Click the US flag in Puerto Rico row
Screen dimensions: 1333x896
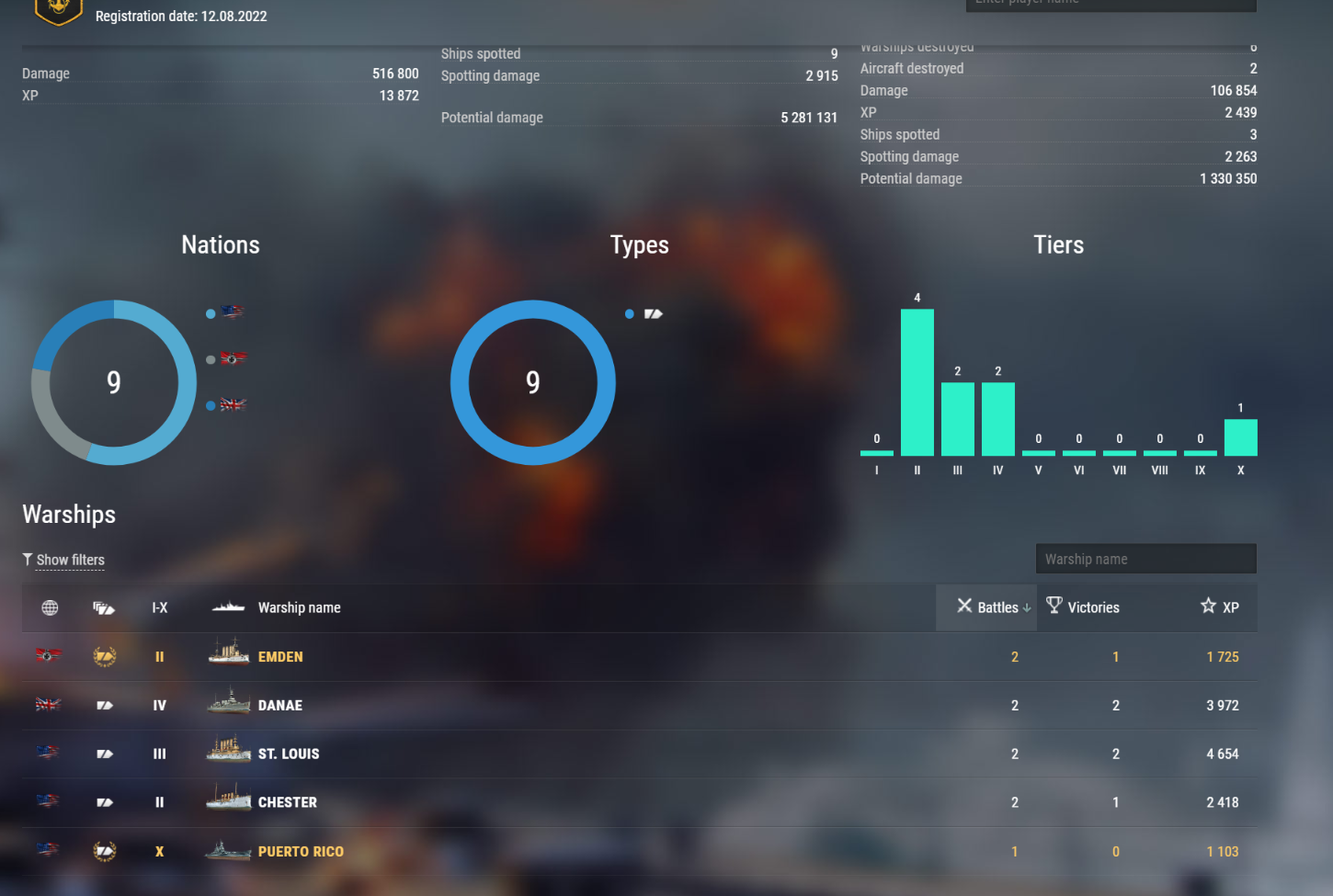49,849
